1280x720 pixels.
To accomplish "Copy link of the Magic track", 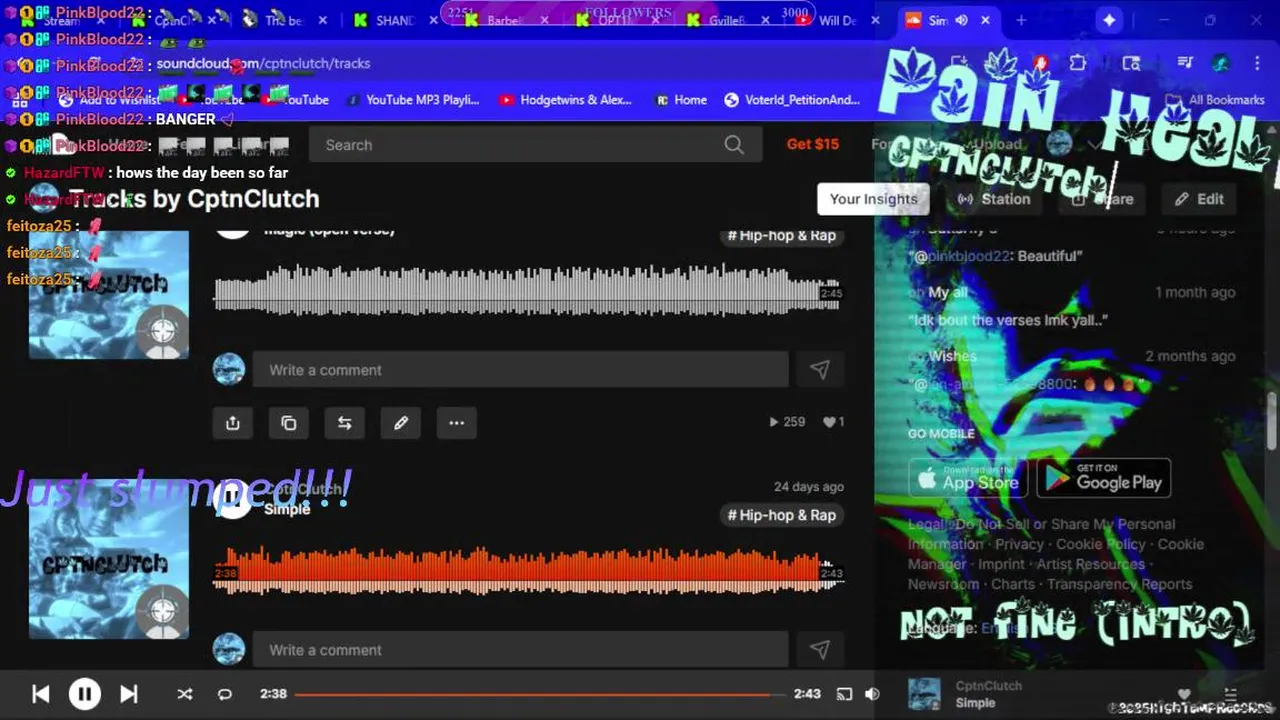I will pyautogui.click(x=289, y=423).
